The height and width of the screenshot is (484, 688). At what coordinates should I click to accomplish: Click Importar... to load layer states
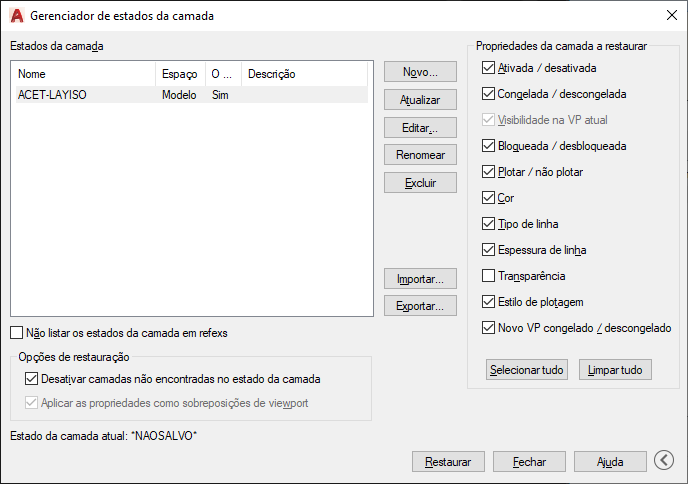420,279
